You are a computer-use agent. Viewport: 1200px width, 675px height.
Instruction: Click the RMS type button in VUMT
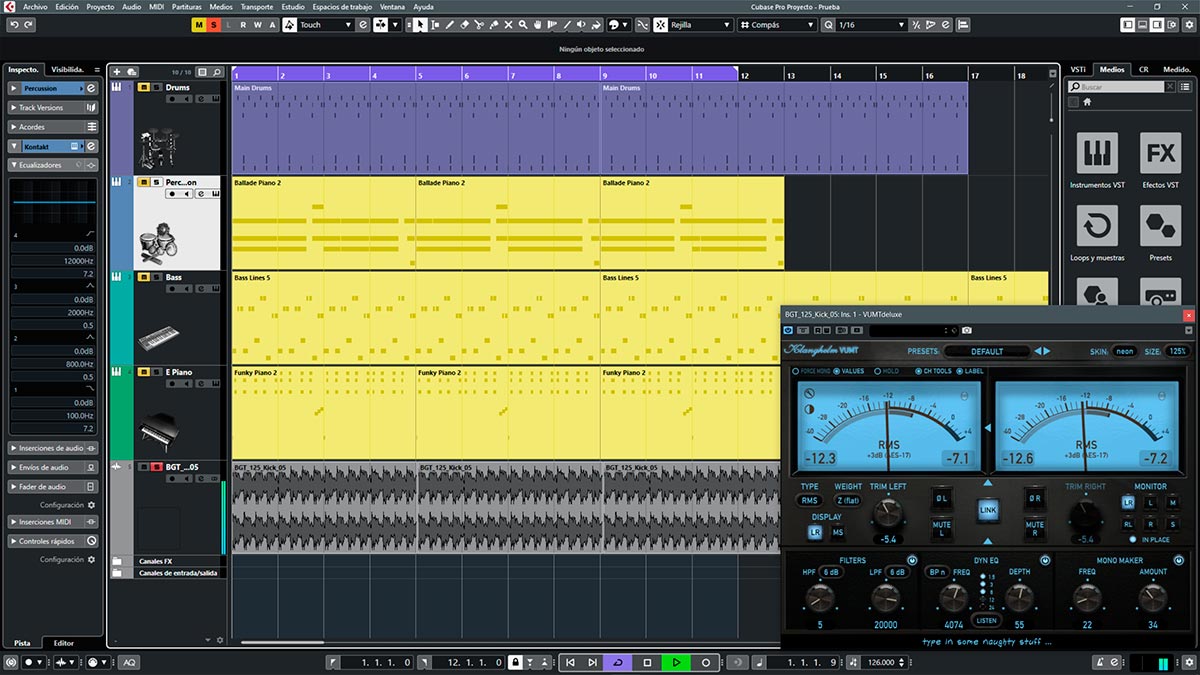(x=809, y=501)
